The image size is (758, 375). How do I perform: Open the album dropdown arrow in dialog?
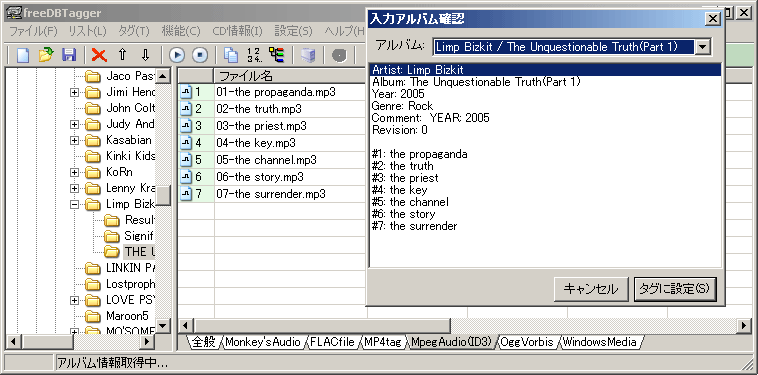(x=702, y=47)
